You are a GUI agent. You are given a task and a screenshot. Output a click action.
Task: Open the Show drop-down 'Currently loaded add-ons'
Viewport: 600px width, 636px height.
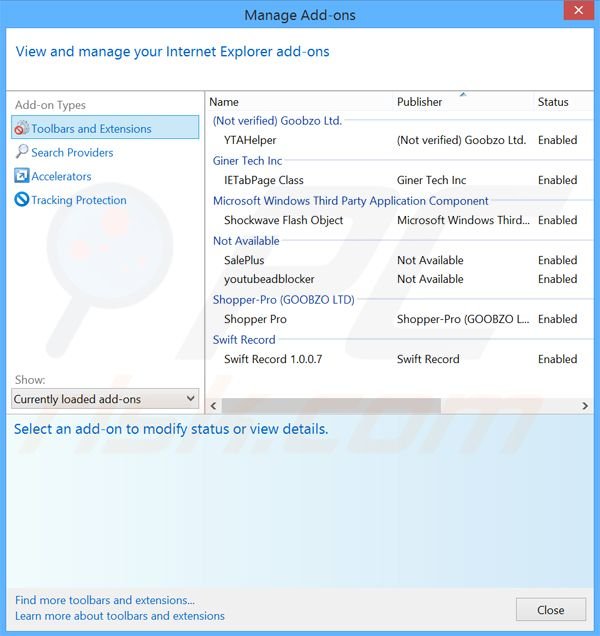pyautogui.click(x=105, y=399)
